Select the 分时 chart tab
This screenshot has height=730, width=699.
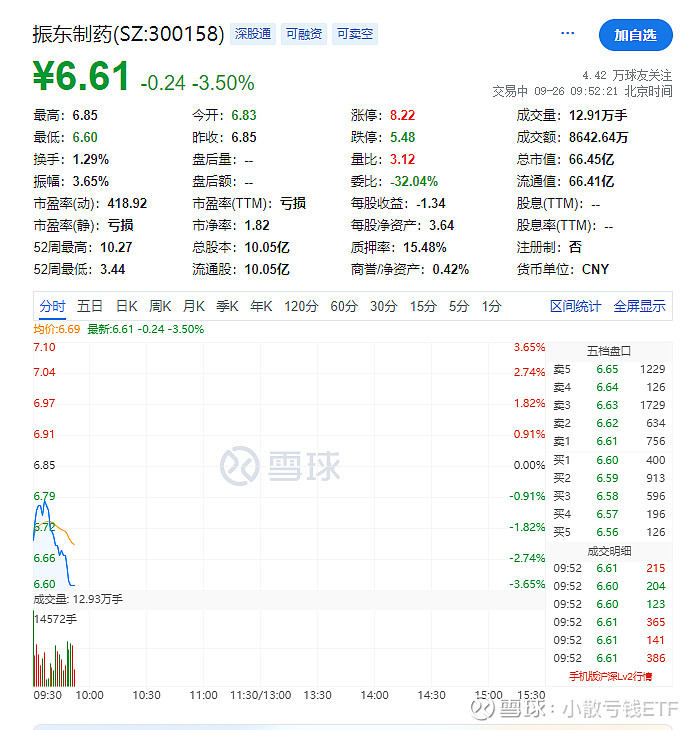tap(52, 306)
